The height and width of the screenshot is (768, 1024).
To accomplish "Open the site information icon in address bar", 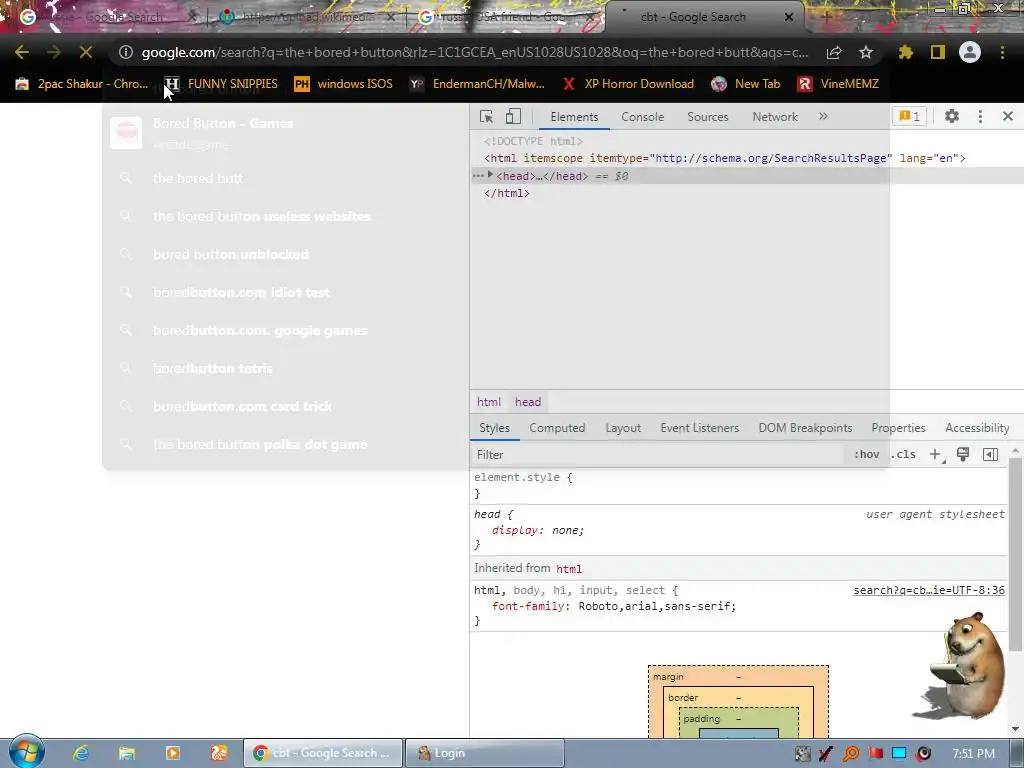I will point(125,52).
